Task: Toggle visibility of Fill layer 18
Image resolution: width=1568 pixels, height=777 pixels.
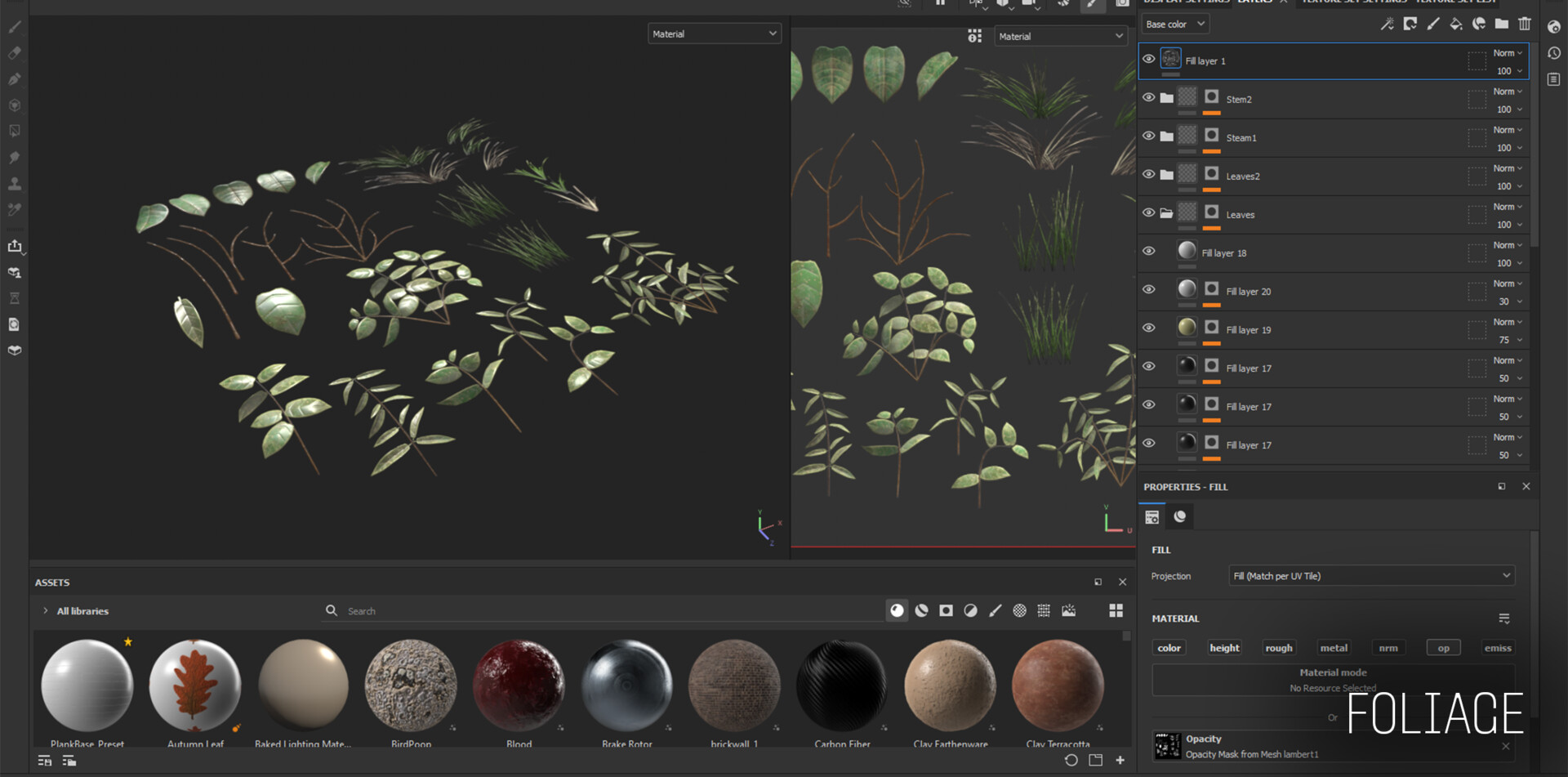Action: coord(1148,252)
